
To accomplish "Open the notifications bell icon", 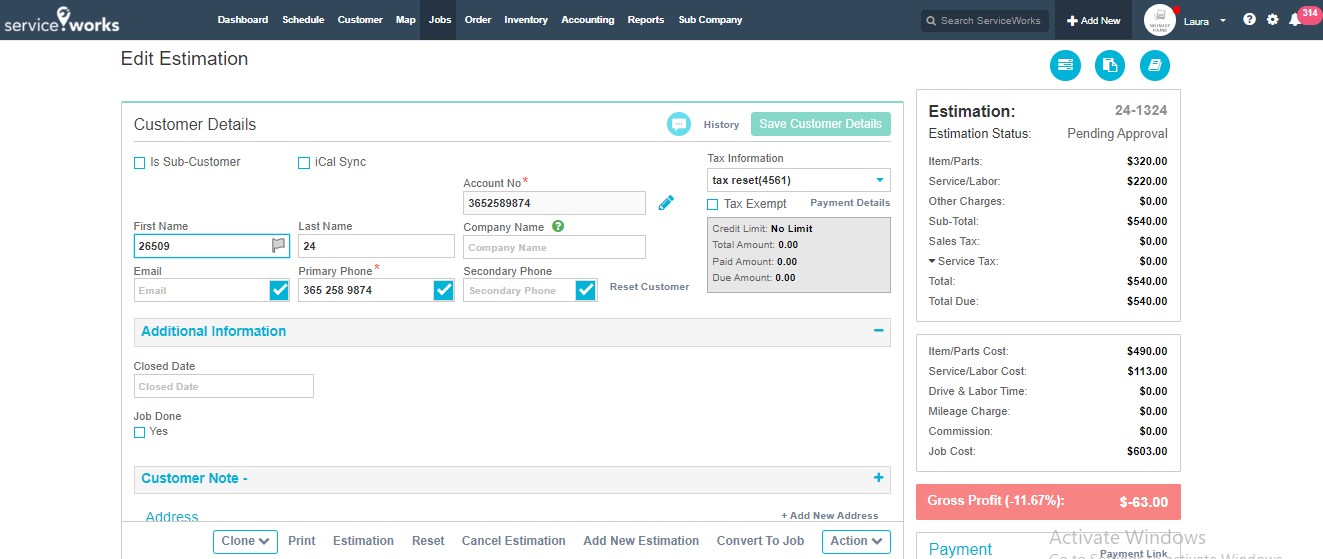I will (x=1294, y=20).
